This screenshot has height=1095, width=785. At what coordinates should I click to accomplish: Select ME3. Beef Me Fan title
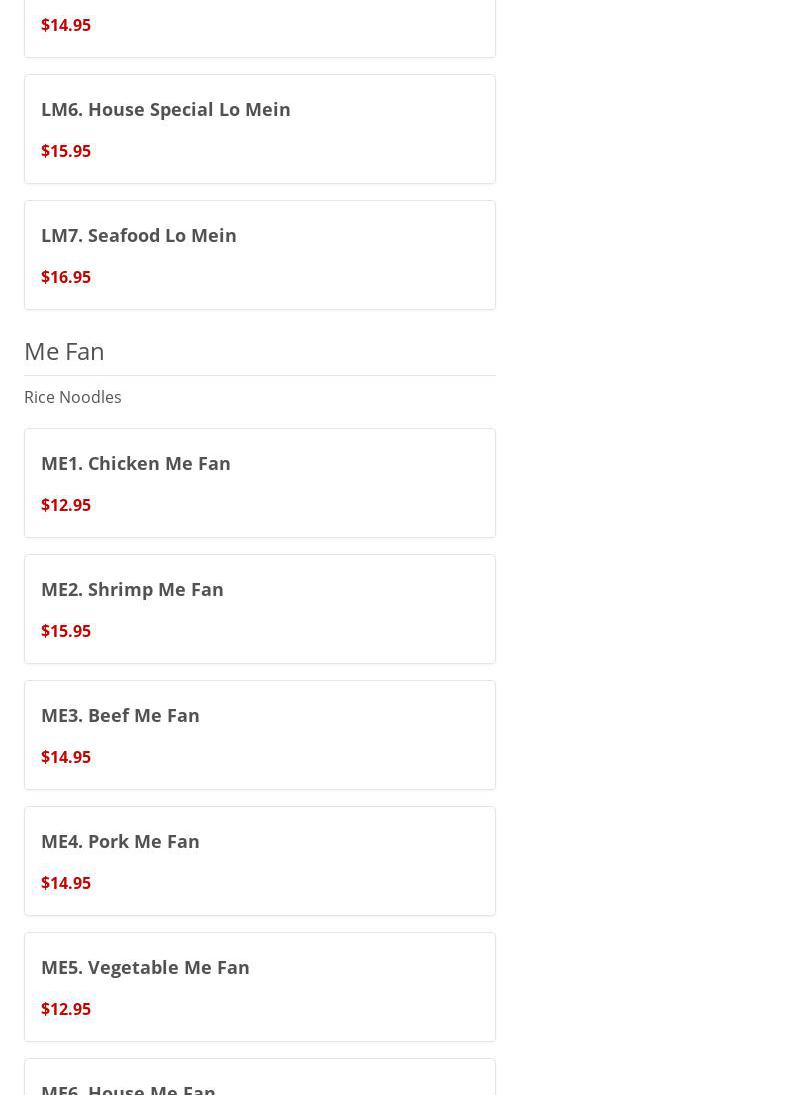tap(120, 715)
